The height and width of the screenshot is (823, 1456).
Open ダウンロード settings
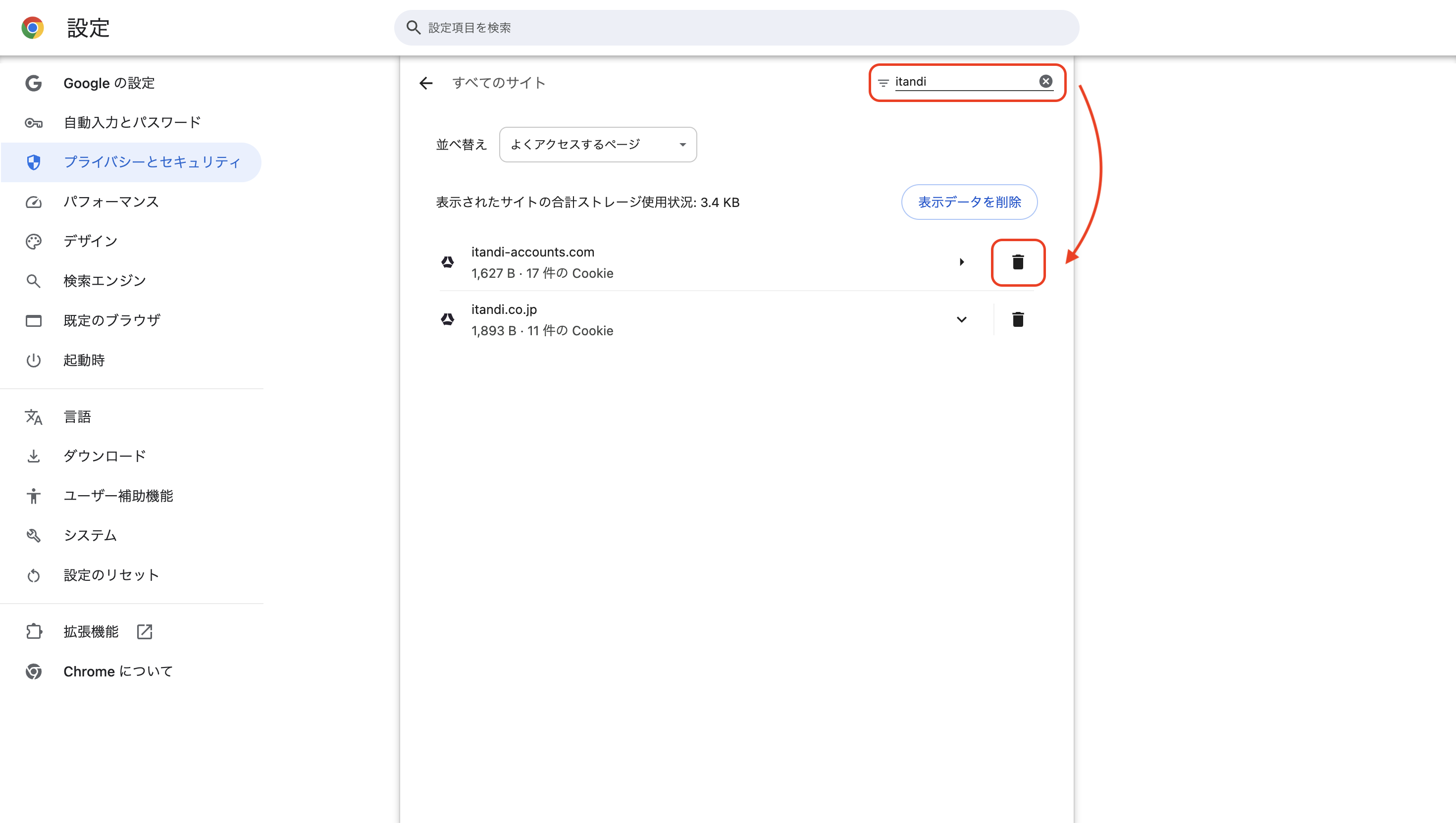(131, 456)
